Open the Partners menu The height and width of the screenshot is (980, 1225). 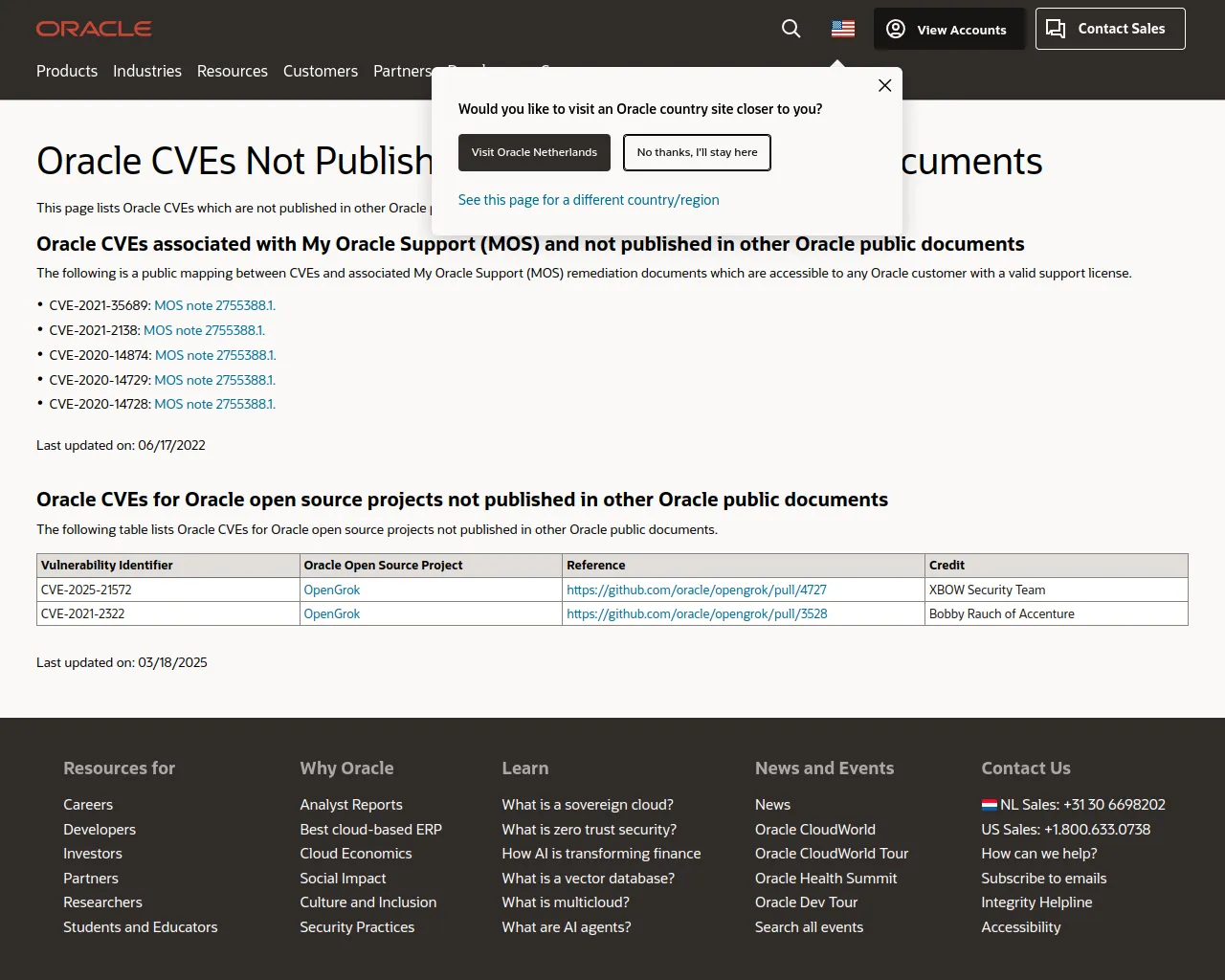point(402,71)
